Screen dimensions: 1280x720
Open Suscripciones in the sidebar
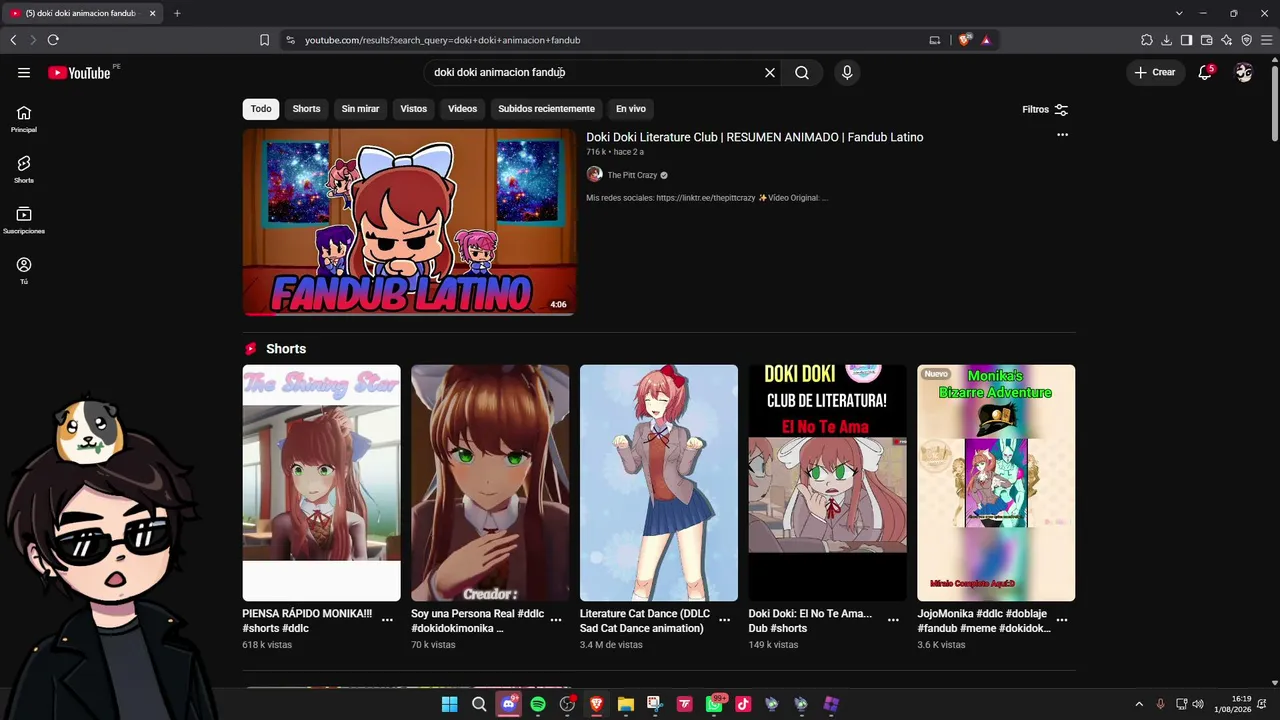24,220
